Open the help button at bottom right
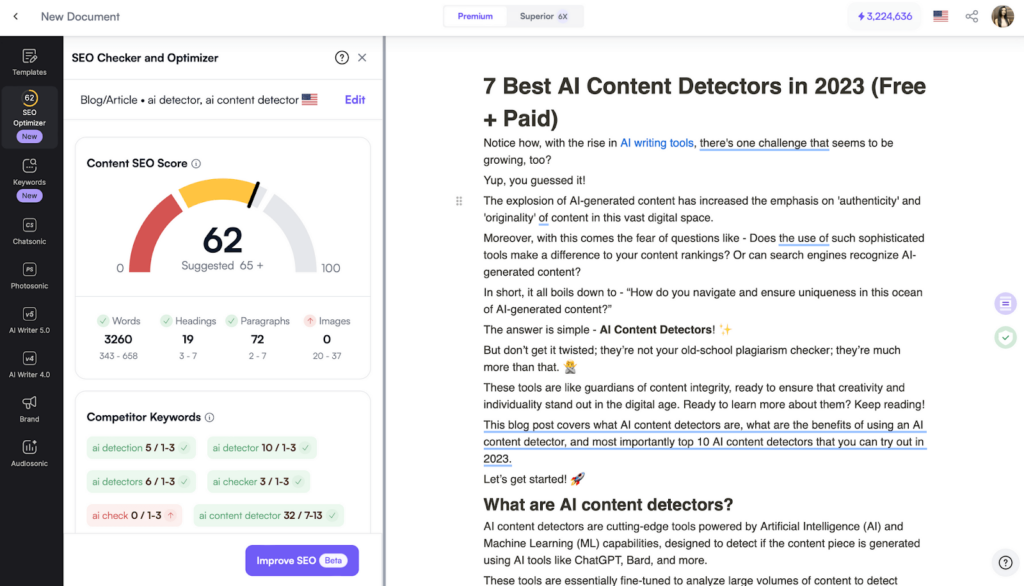The image size is (1024, 586). pos(1006,562)
